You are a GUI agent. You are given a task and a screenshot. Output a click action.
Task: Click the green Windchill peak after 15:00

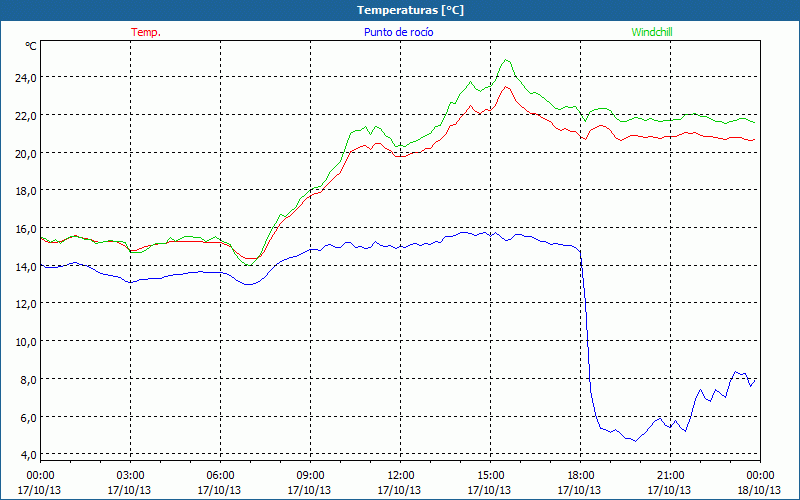click(506, 60)
